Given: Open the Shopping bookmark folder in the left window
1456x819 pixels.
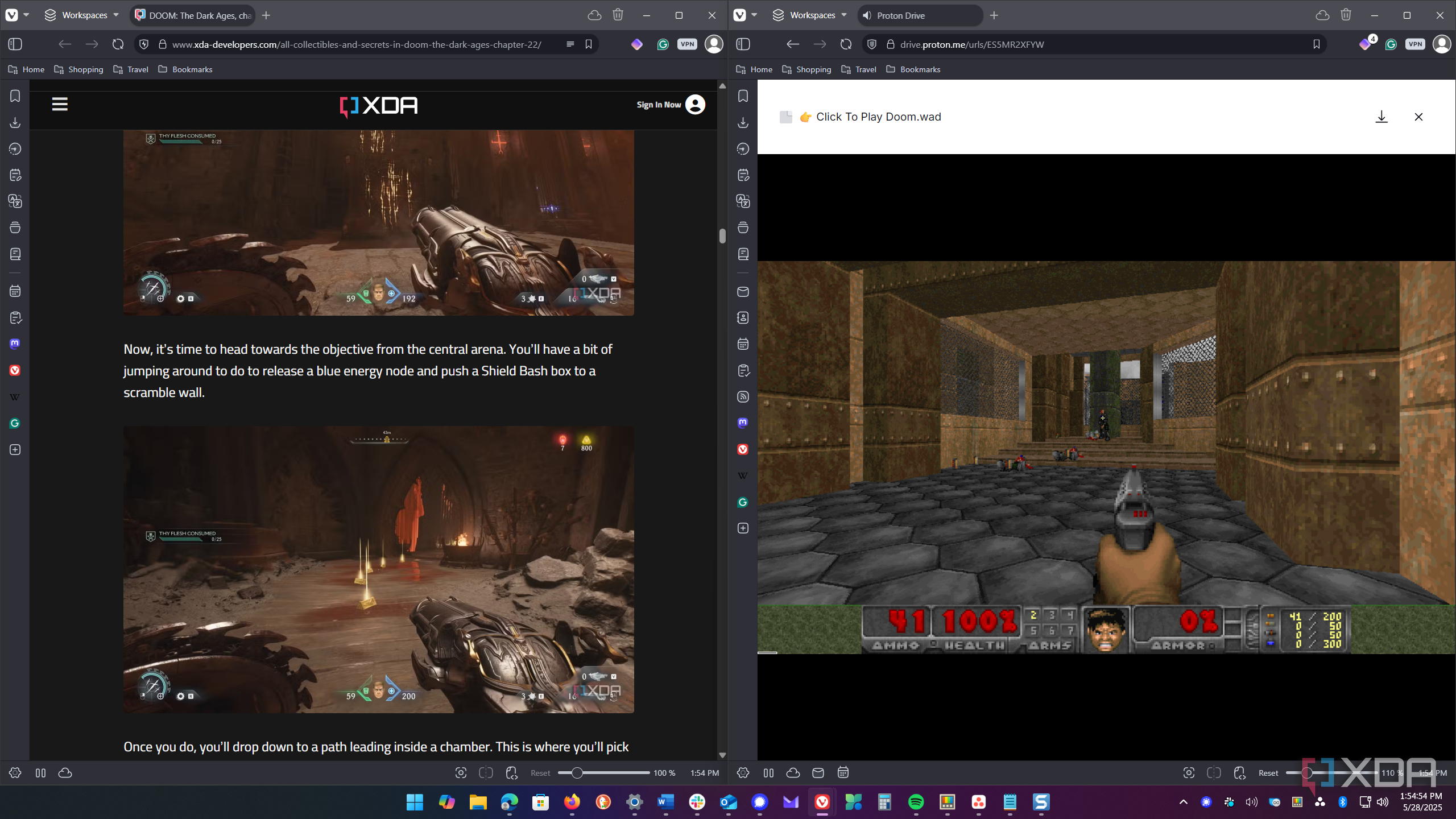Looking at the screenshot, I should coord(78,69).
